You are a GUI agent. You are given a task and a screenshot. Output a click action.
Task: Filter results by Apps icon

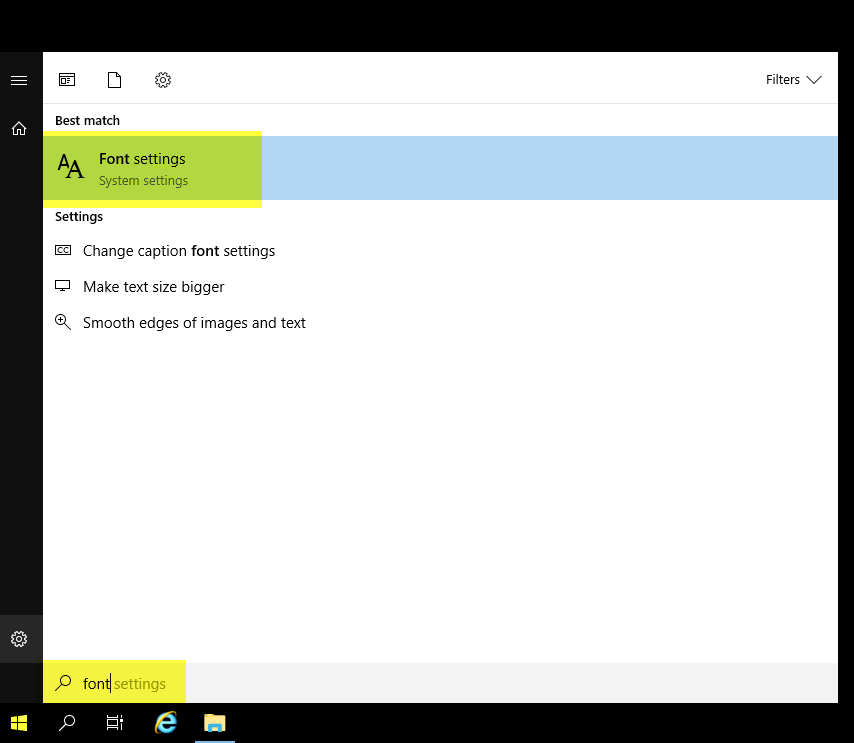(x=67, y=80)
